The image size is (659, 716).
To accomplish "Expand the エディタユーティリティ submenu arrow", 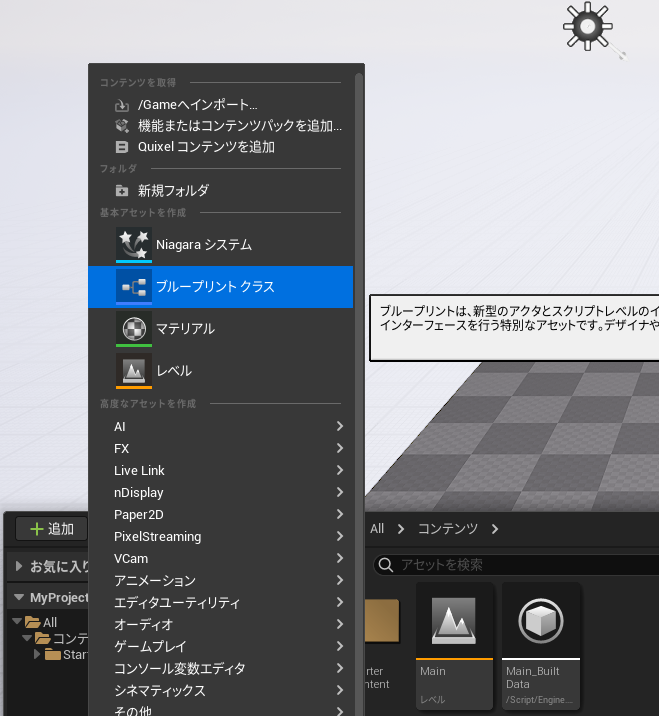I will pos(340,602).
